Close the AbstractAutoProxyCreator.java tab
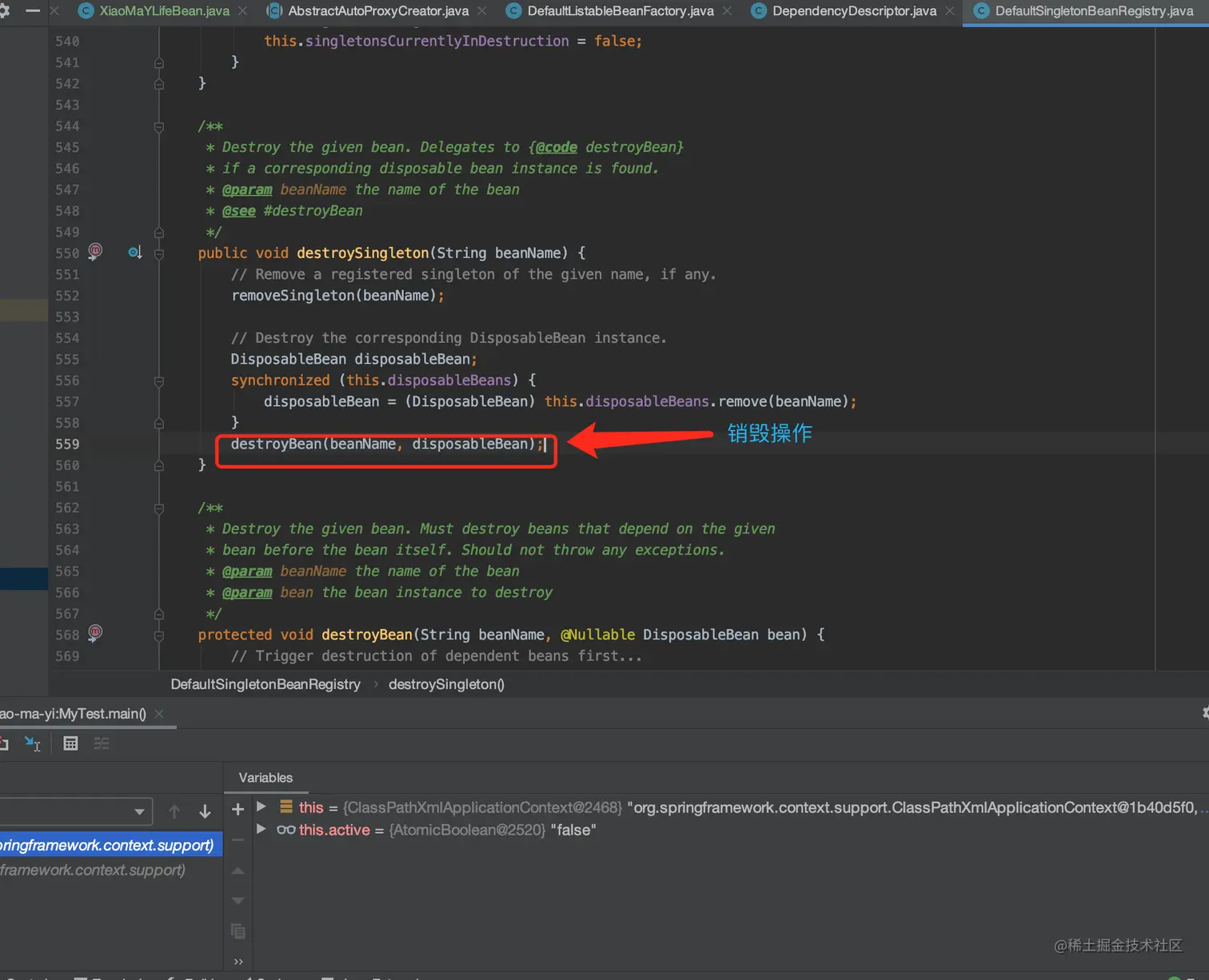This screenshot has height=980, width=1209. pyautogui.click(x=482, y=11)
